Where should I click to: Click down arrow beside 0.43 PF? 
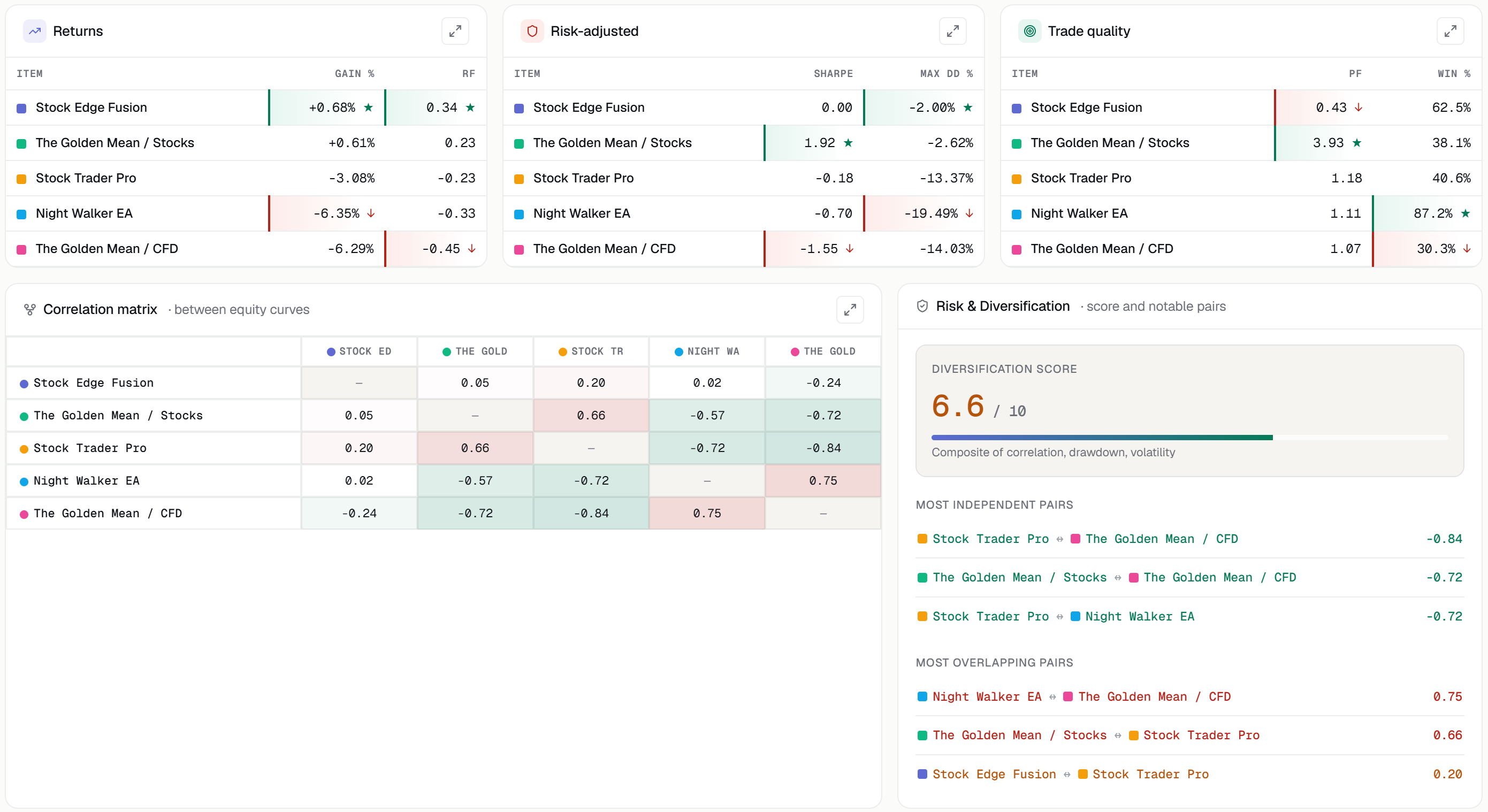pos(1358,108)
